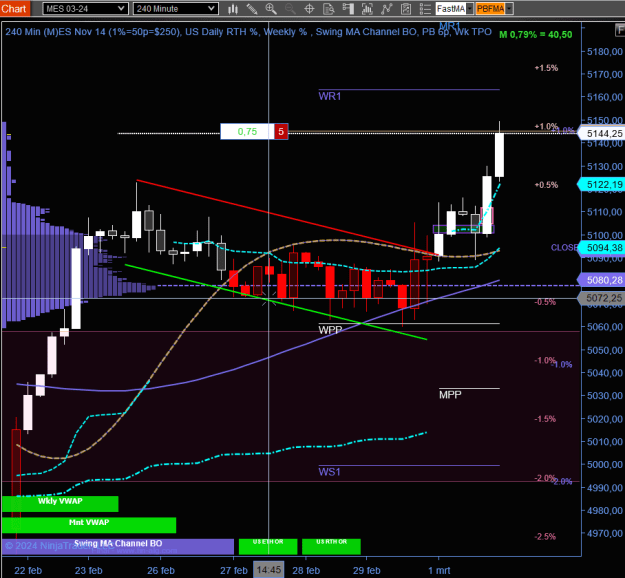Open the data box icon

click(x=328, y=9)
